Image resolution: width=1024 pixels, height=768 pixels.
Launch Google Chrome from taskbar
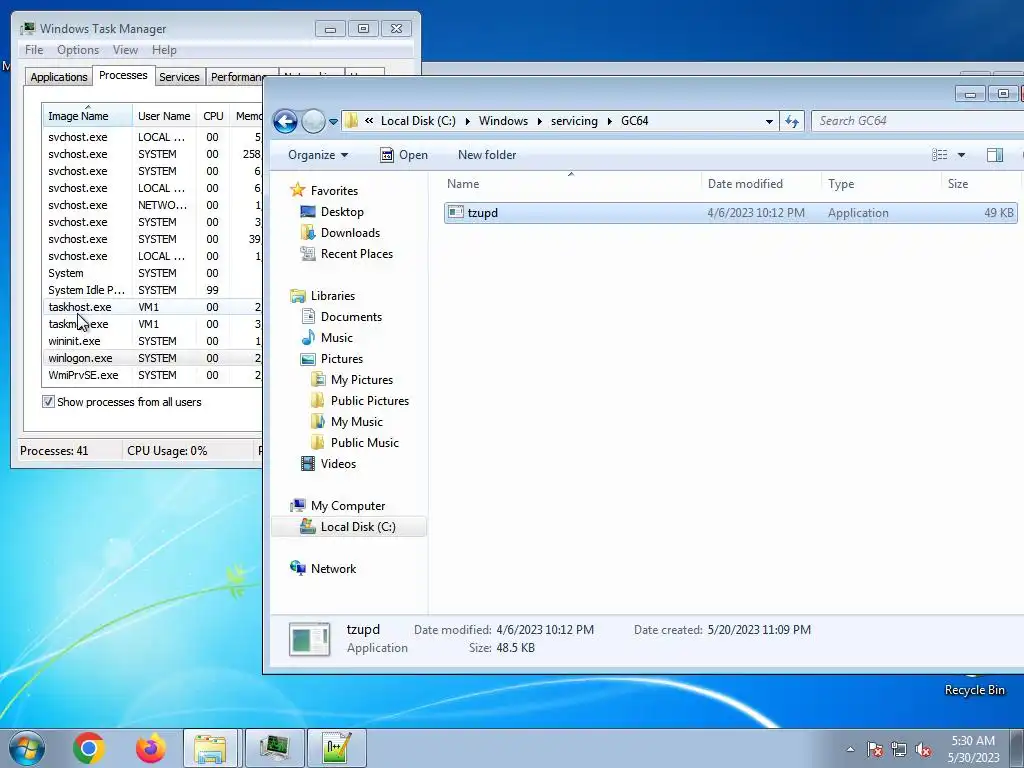tap(89, 748)
